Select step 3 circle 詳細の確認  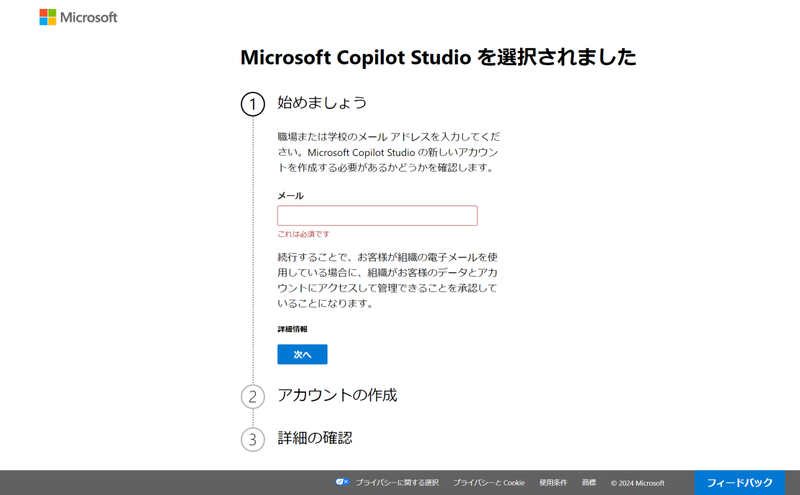253,439
